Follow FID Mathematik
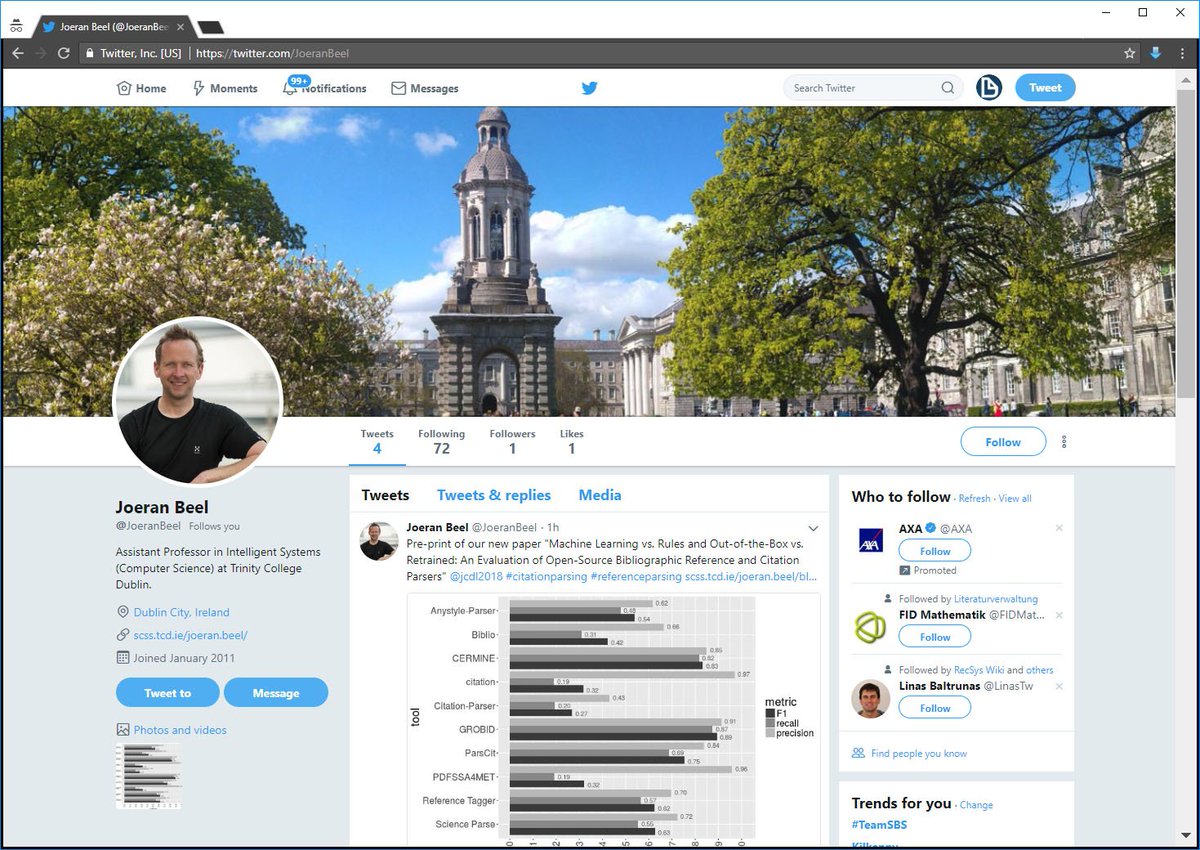The image size is (1200, 850). click(x=934, y=637)
